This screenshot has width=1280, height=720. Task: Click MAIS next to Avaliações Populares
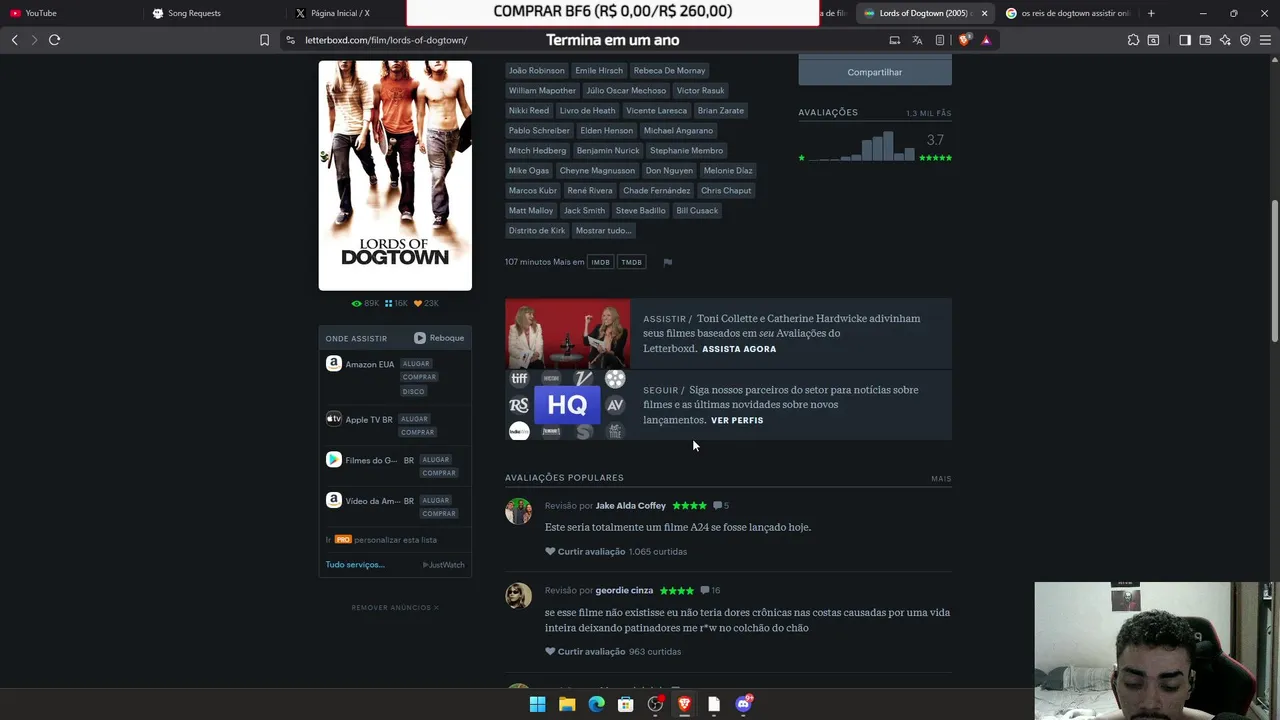(x=941, y=479)
